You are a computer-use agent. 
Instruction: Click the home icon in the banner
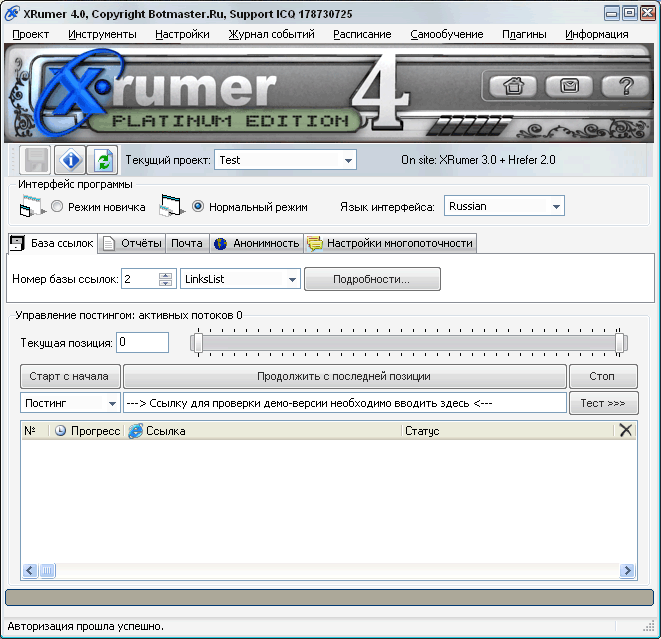(513, 86)
